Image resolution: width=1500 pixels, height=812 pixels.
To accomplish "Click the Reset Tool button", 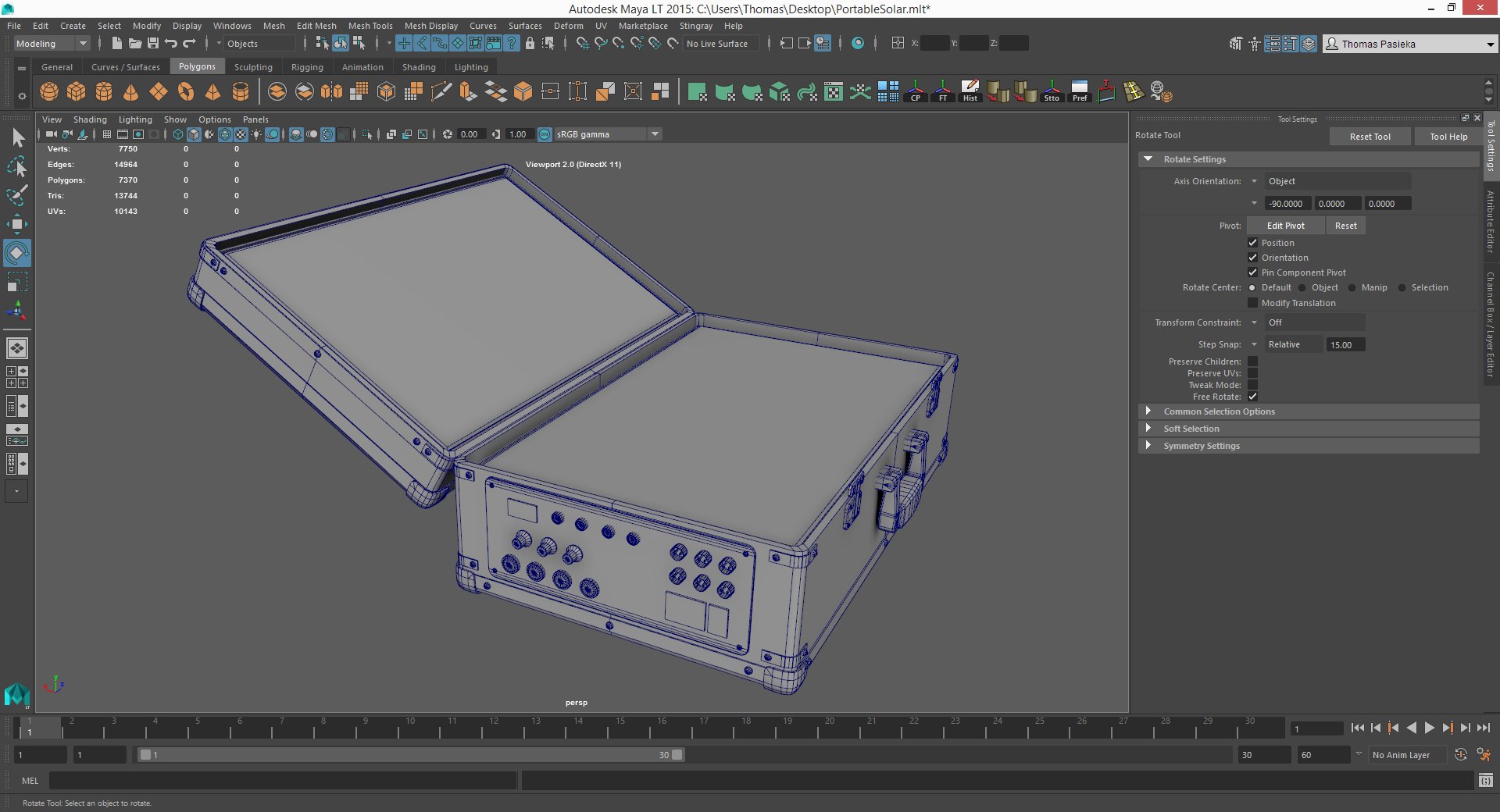I will pos(1370,136).
